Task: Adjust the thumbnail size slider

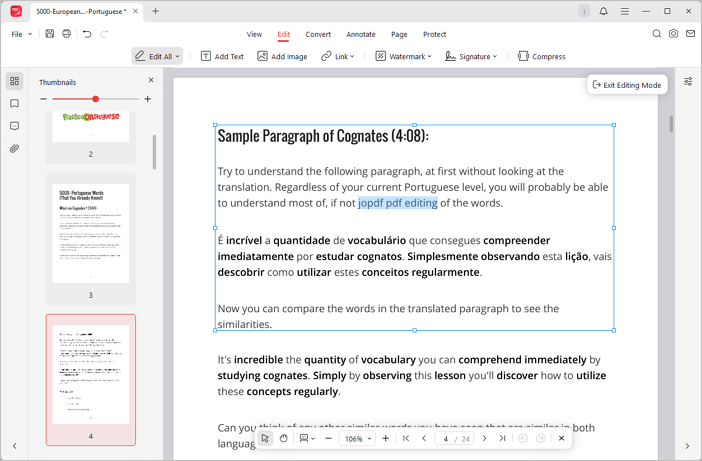Action: pyautogui.click(x=96, y=99)
